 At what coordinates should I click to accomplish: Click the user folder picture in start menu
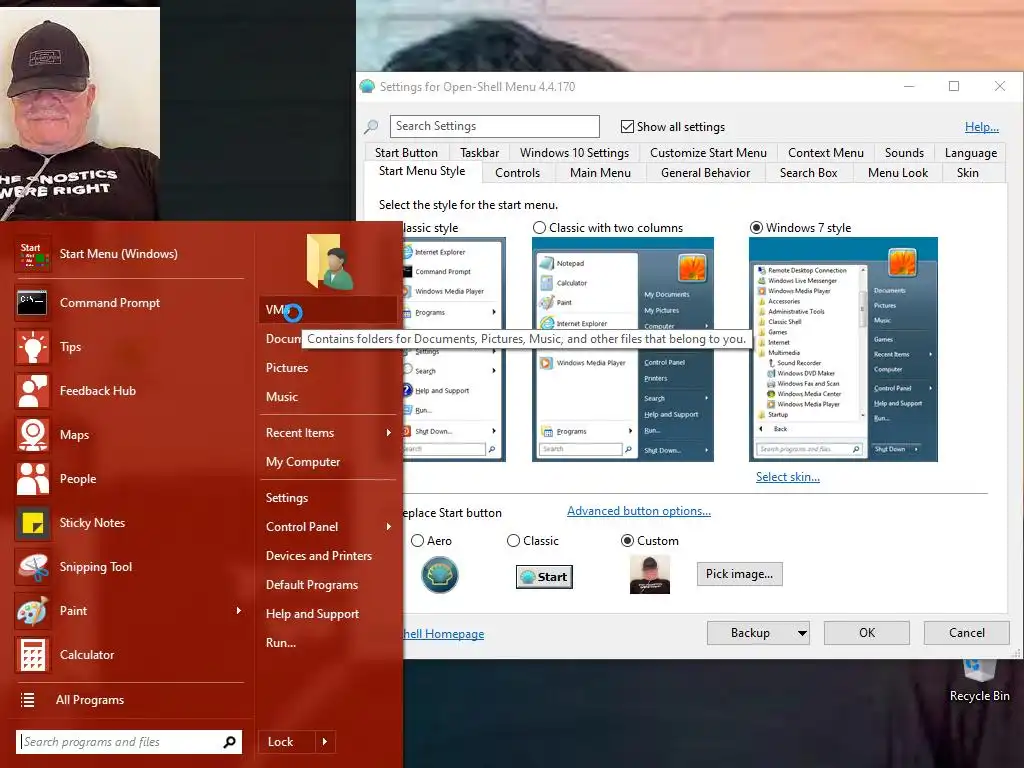click(x=330, y=262)
